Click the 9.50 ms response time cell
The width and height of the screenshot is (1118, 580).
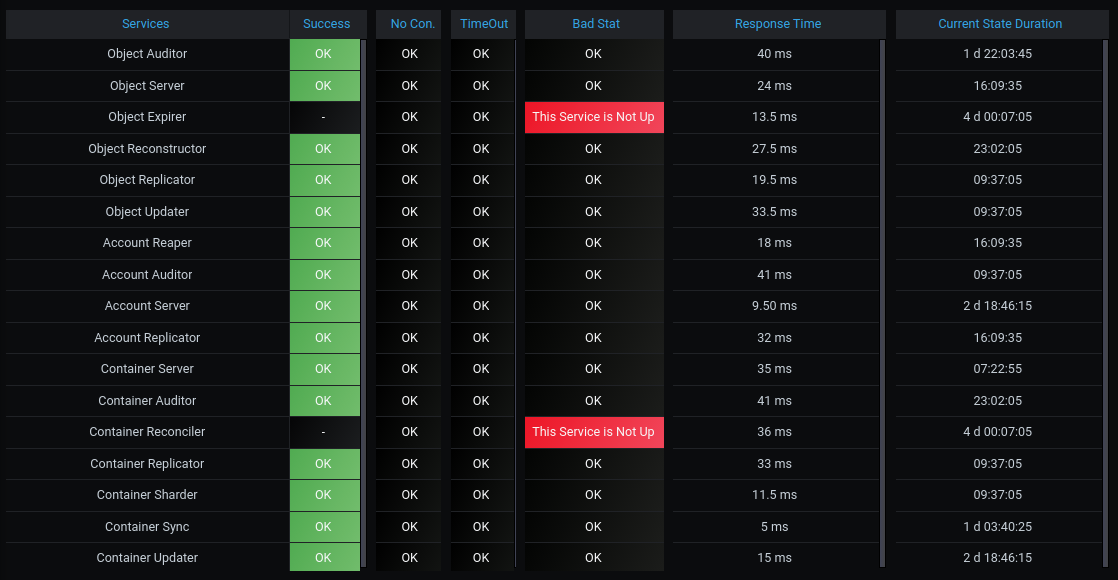[x=774, y=306]
